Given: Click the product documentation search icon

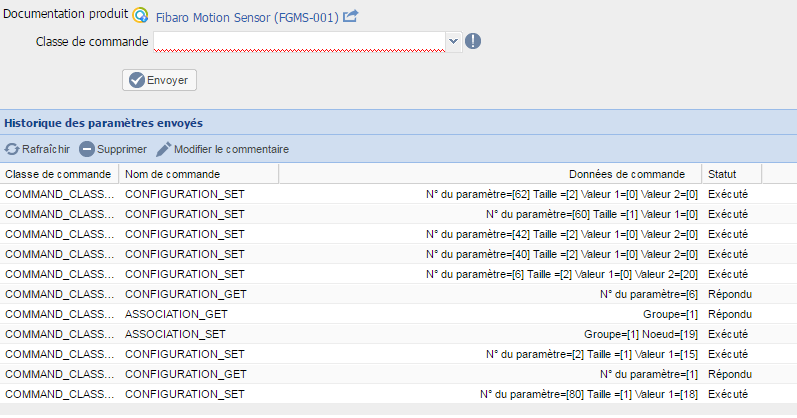Looking at the screenshot, I should point(140,16).
